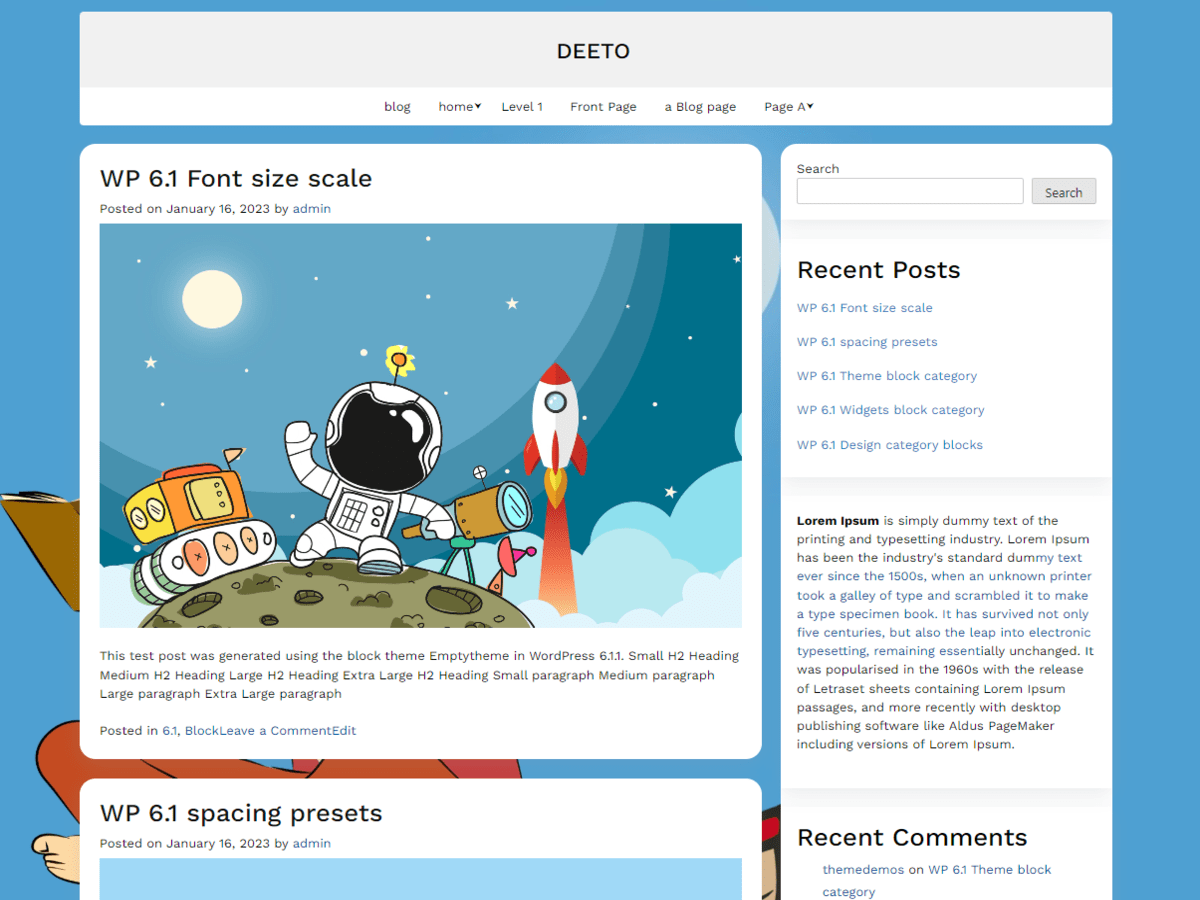Open the Block category link

202,731
